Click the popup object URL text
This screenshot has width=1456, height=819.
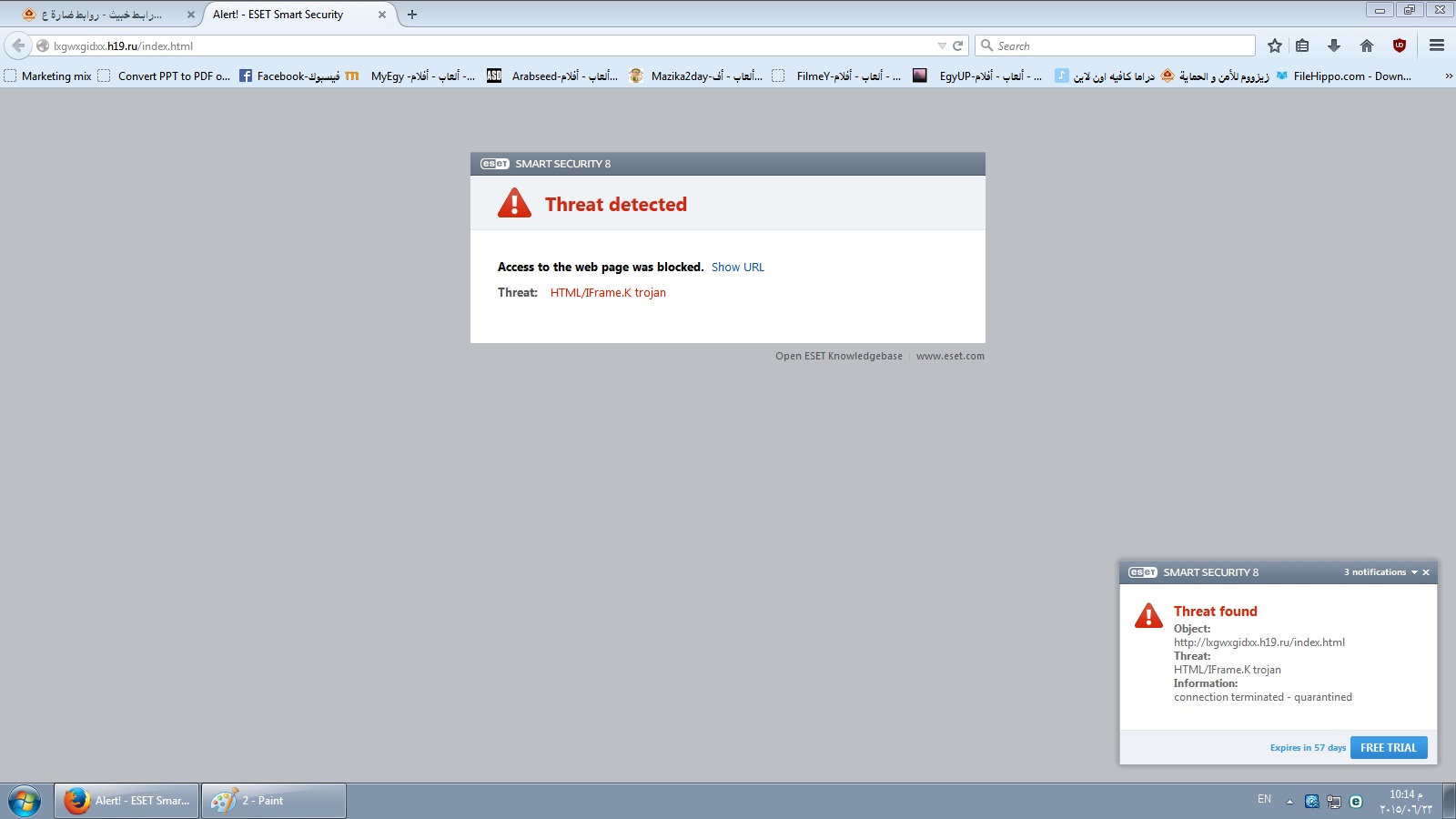pos(1259,642)
